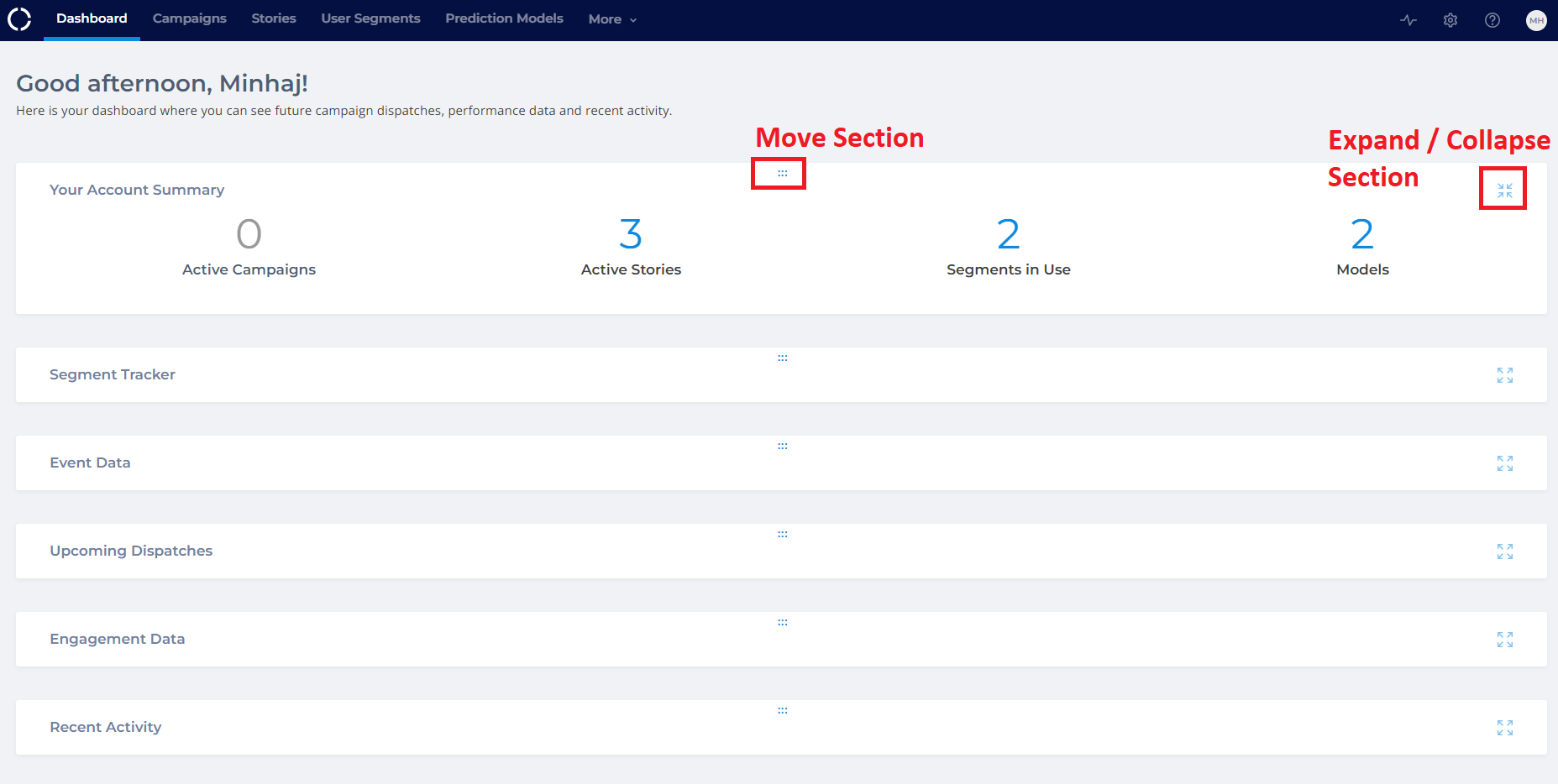Screen dimensions: 1558x784
Task: Click the Good afternoon, Minhaj! heading
Action: pyautogui.click(x=162, y=83)
